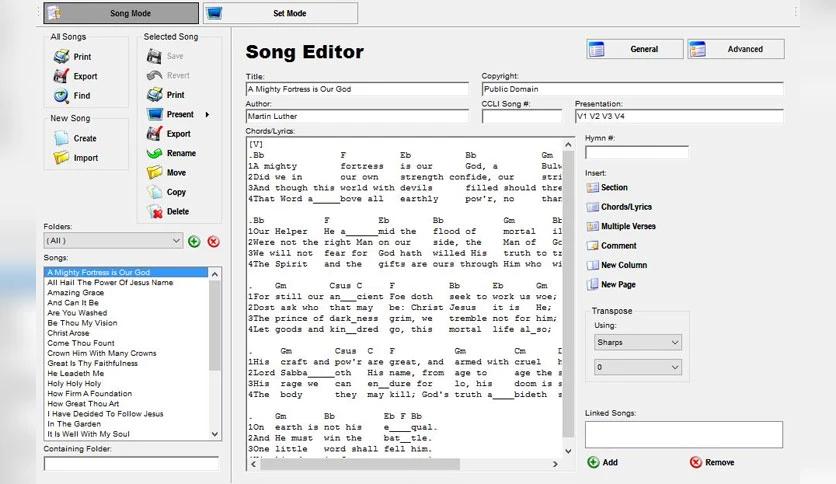Save the selected song

click(165, 56)
